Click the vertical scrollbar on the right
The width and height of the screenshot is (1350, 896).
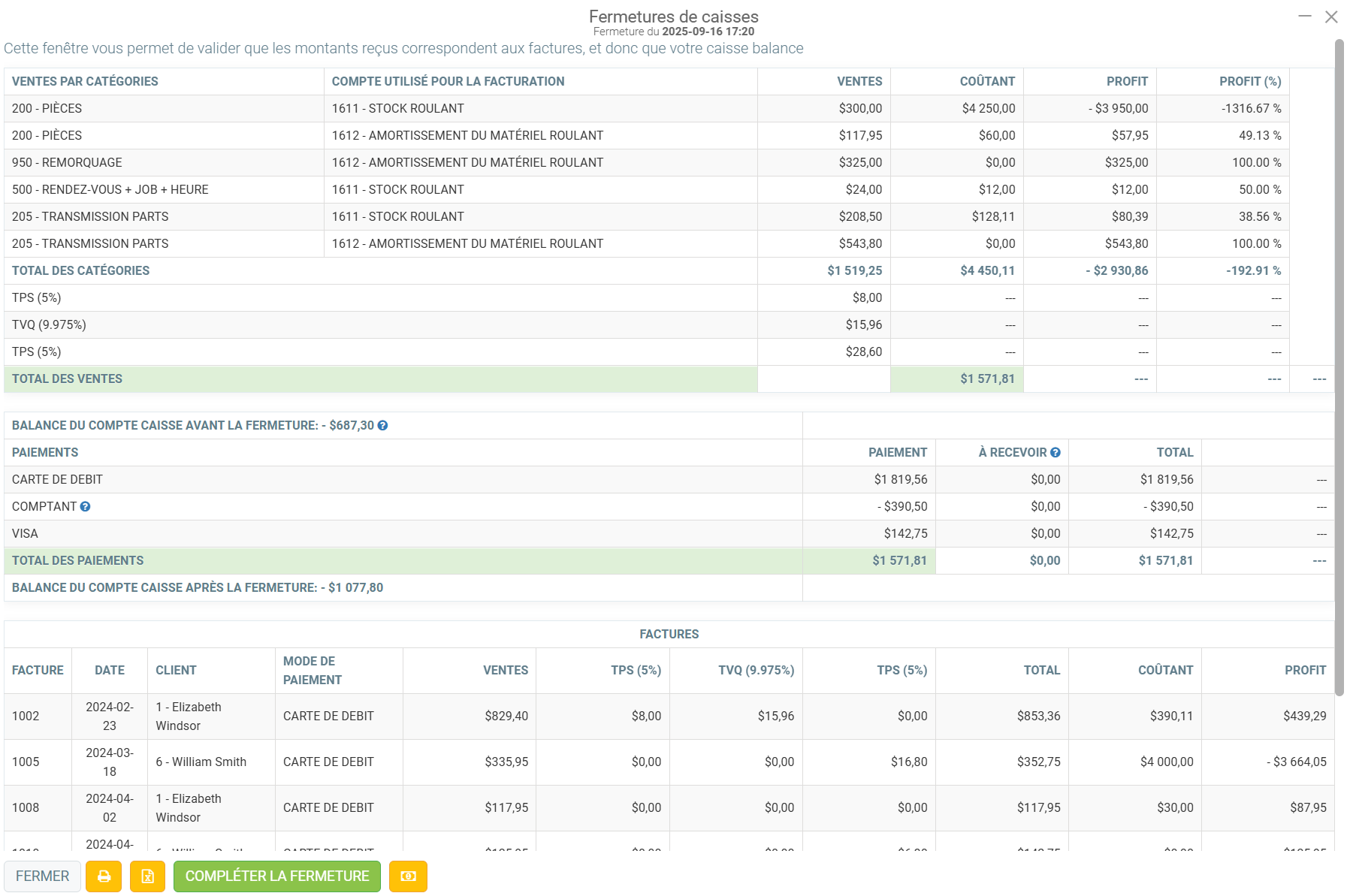point(1339,368)
